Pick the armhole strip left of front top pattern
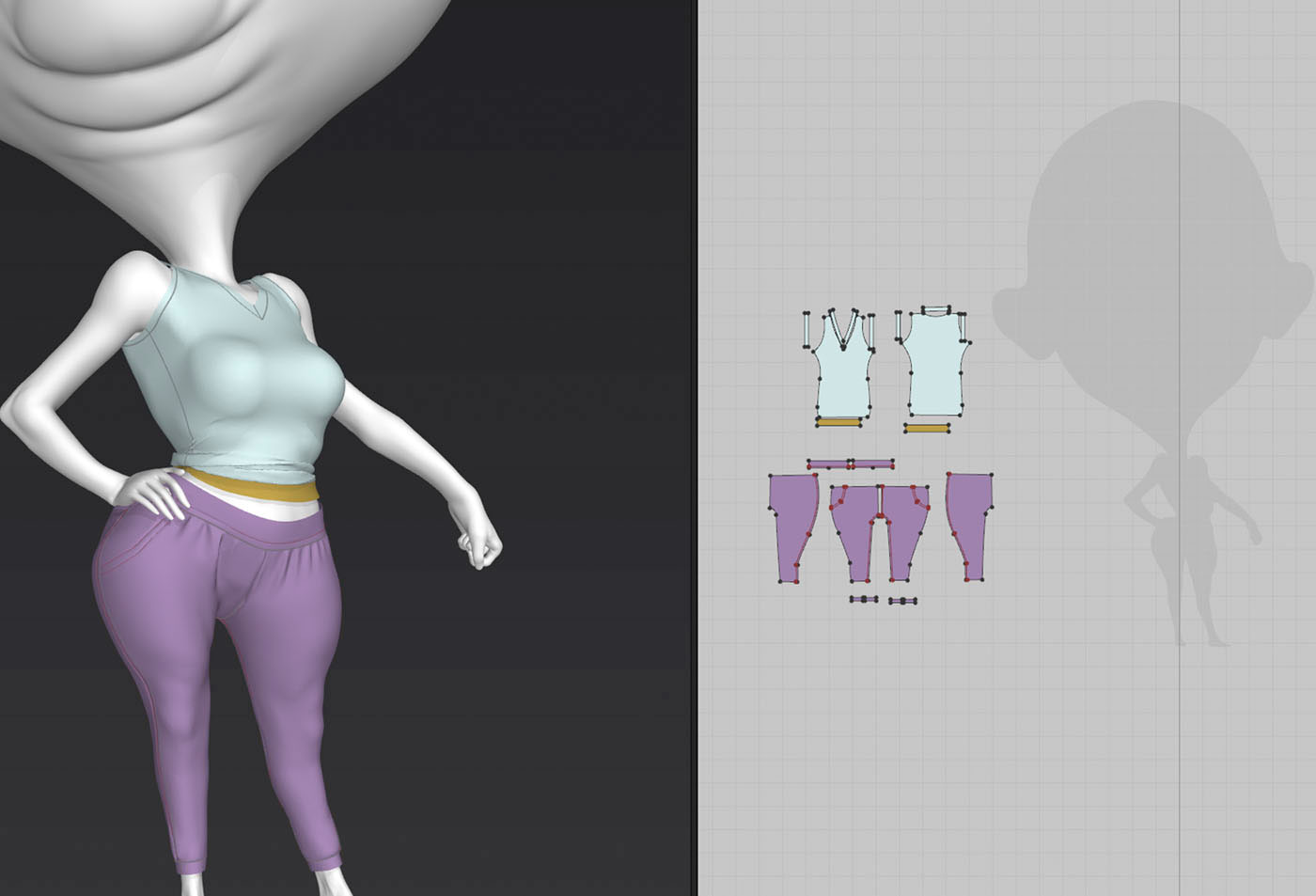 tap(807, 329)
